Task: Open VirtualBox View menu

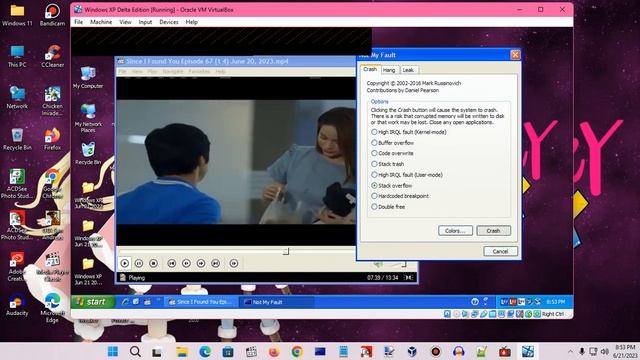Action: pyautogui.click(x=125, y=22)
